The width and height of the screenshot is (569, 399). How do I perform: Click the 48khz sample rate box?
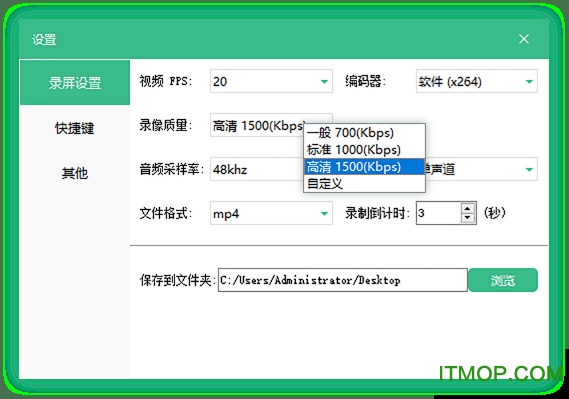[x=257, y=169]
